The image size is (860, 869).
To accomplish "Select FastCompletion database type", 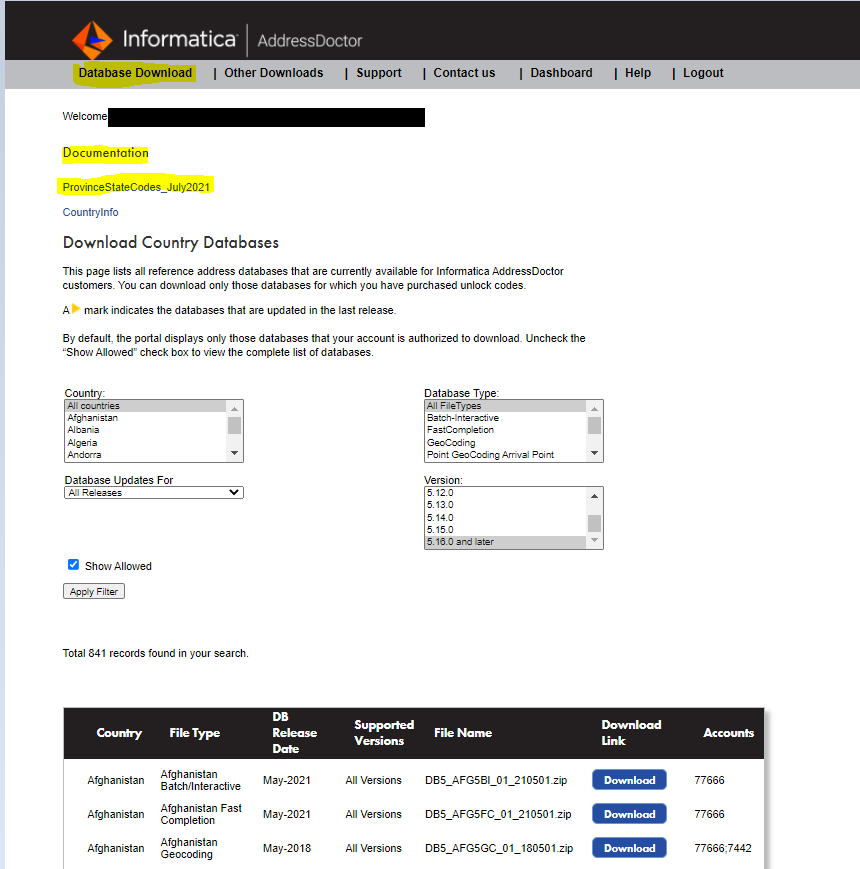I will point(505,430).
